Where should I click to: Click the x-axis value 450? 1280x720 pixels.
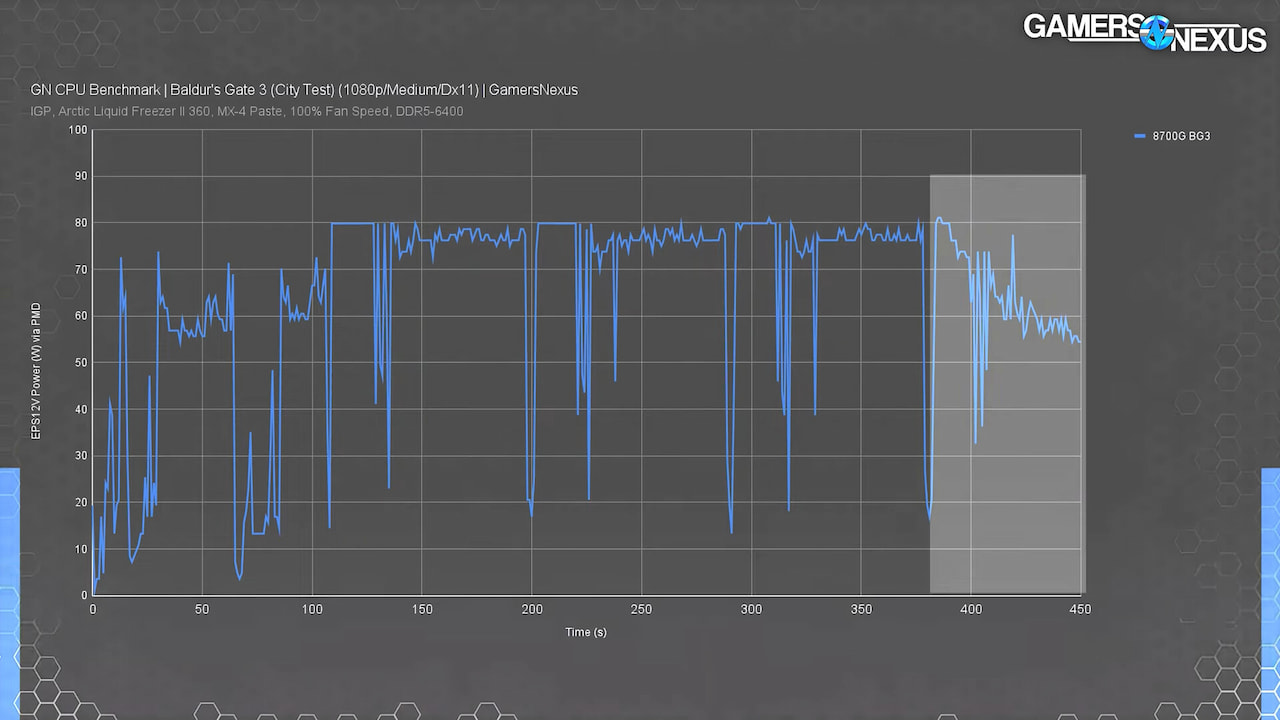click(x=1080, y=609)
